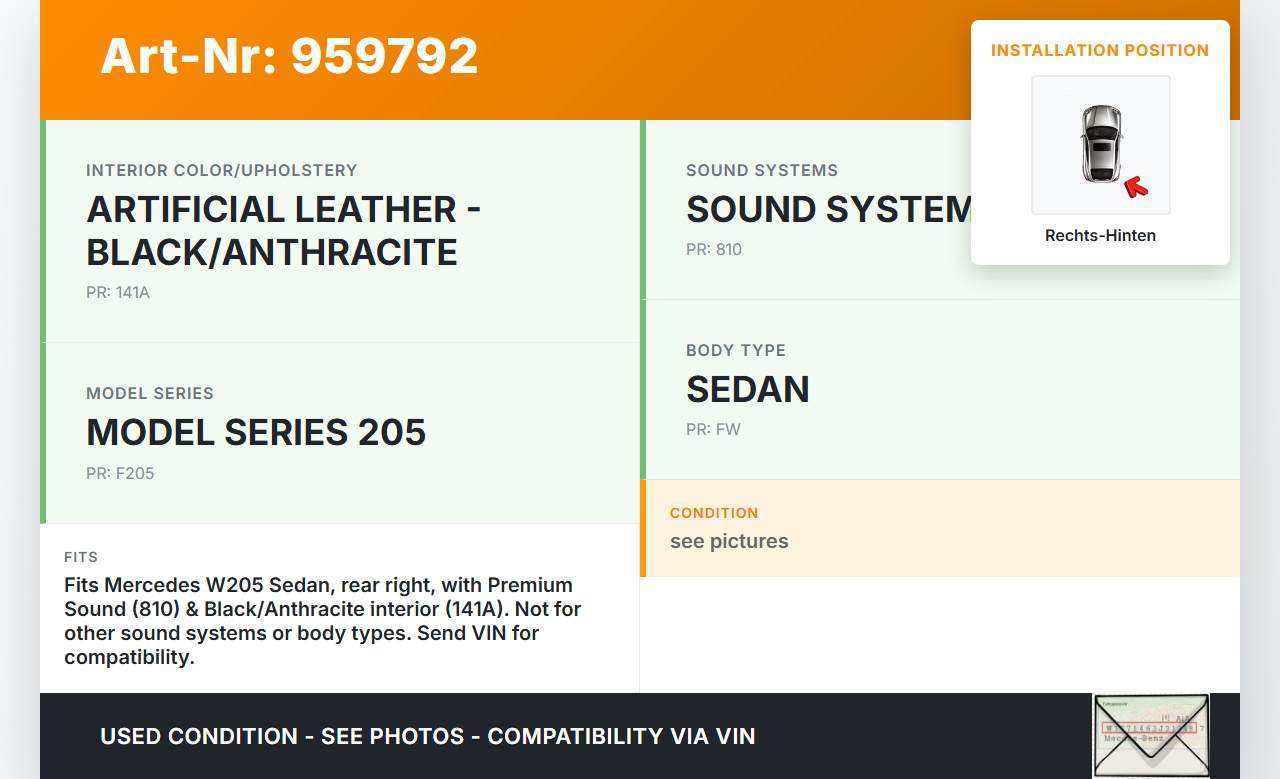This screenshot has height=779, width=1280.
Task: Click the Used Condition footer banner text
Action: [428, 737]
